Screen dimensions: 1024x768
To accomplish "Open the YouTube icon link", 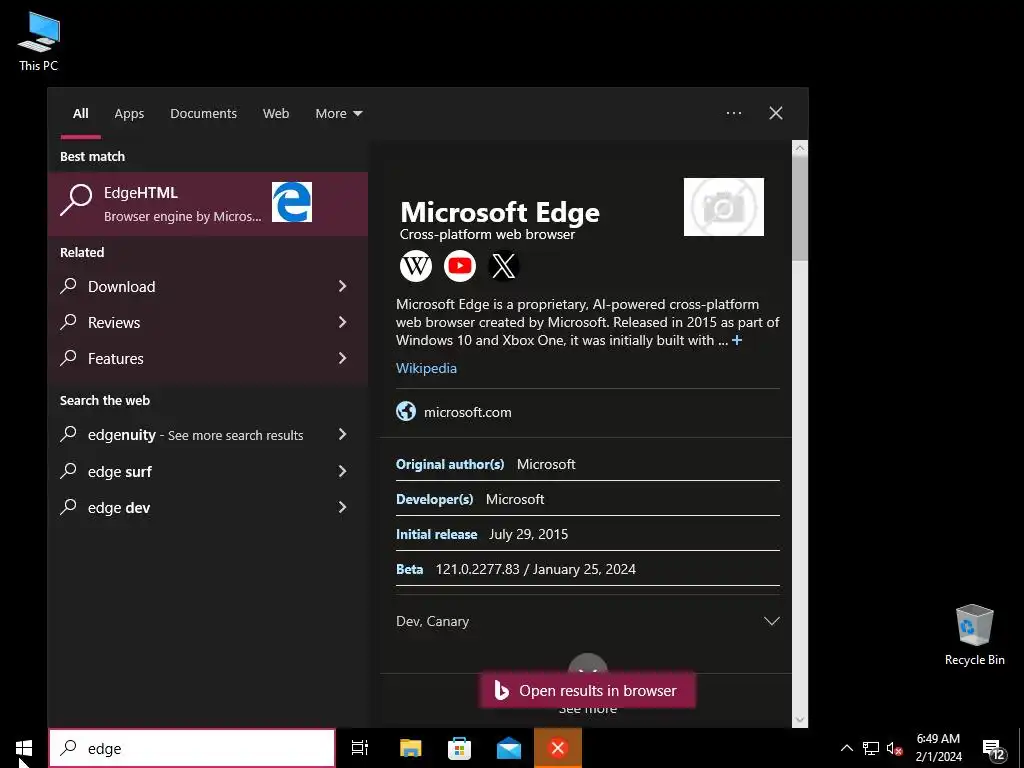I will (460, 266).
